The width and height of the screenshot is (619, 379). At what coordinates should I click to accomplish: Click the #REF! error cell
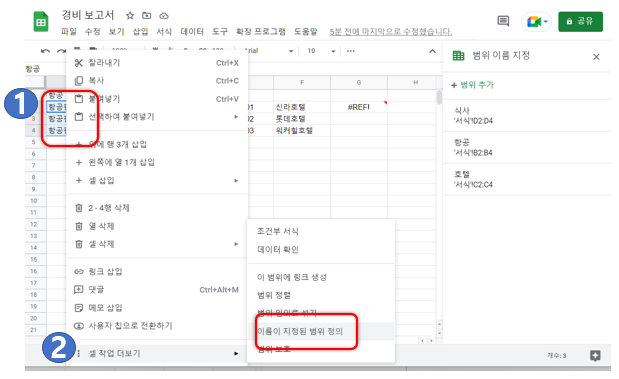358,107
